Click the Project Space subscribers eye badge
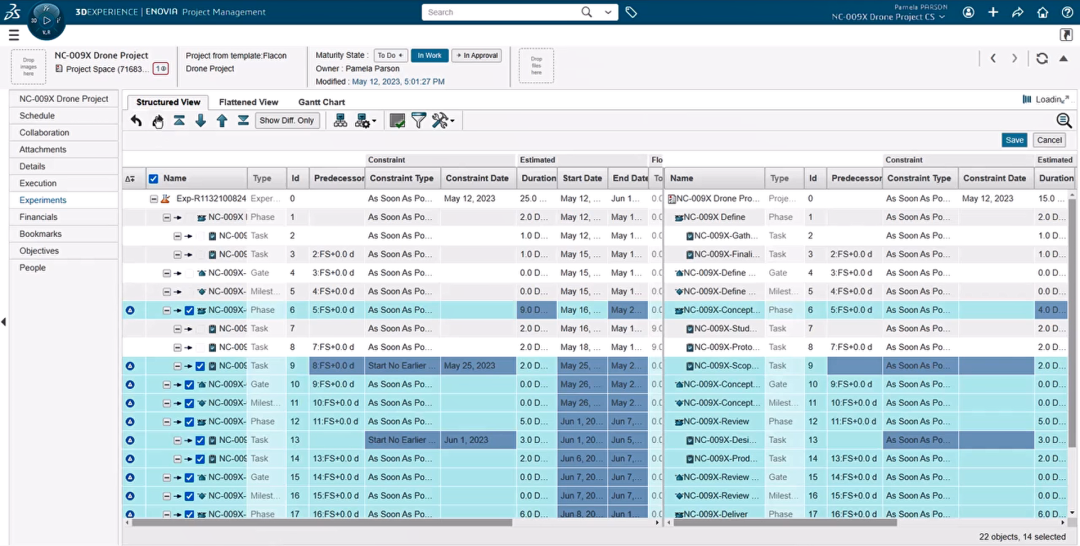 (160, 69)
